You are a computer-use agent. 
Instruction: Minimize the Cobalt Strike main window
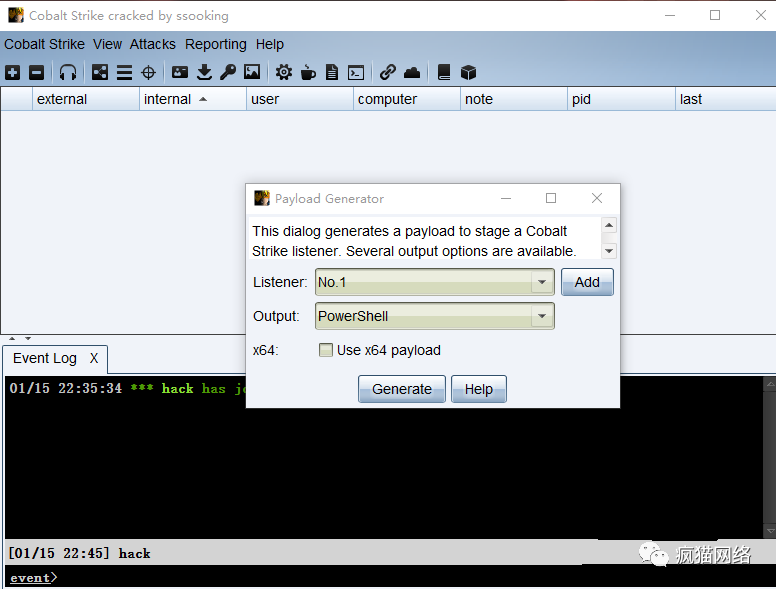pyautogui.click(x=670, y=16)
